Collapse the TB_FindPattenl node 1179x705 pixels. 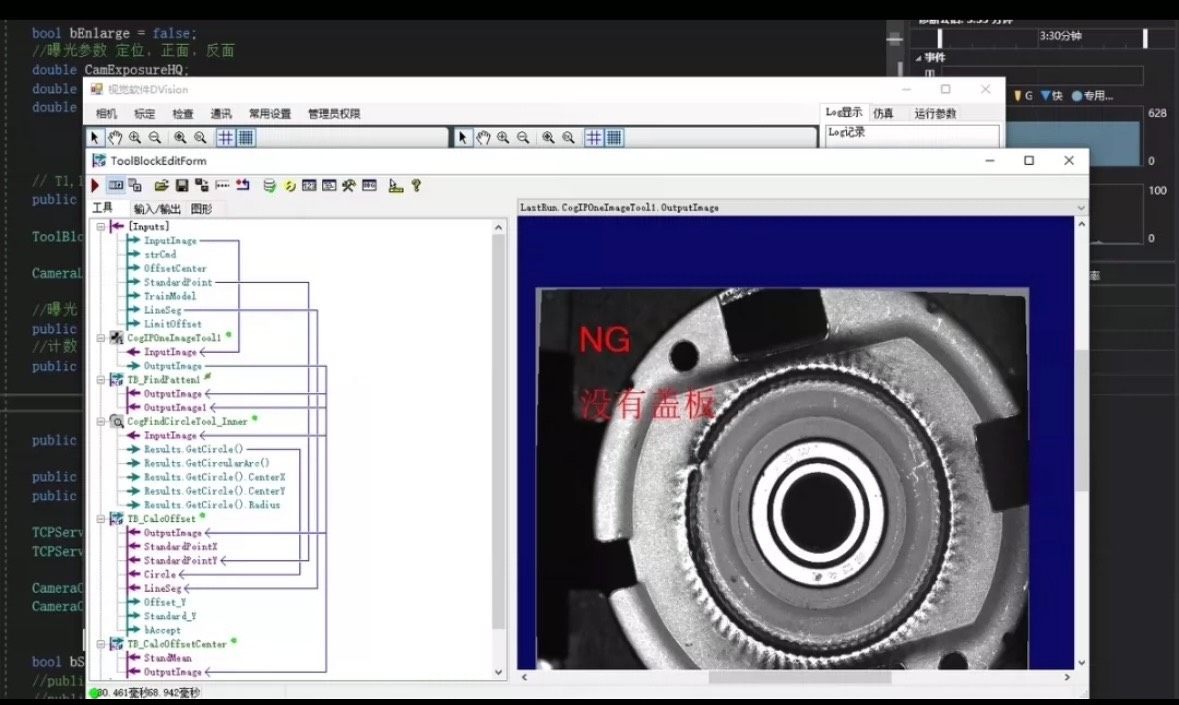[101, 380]
